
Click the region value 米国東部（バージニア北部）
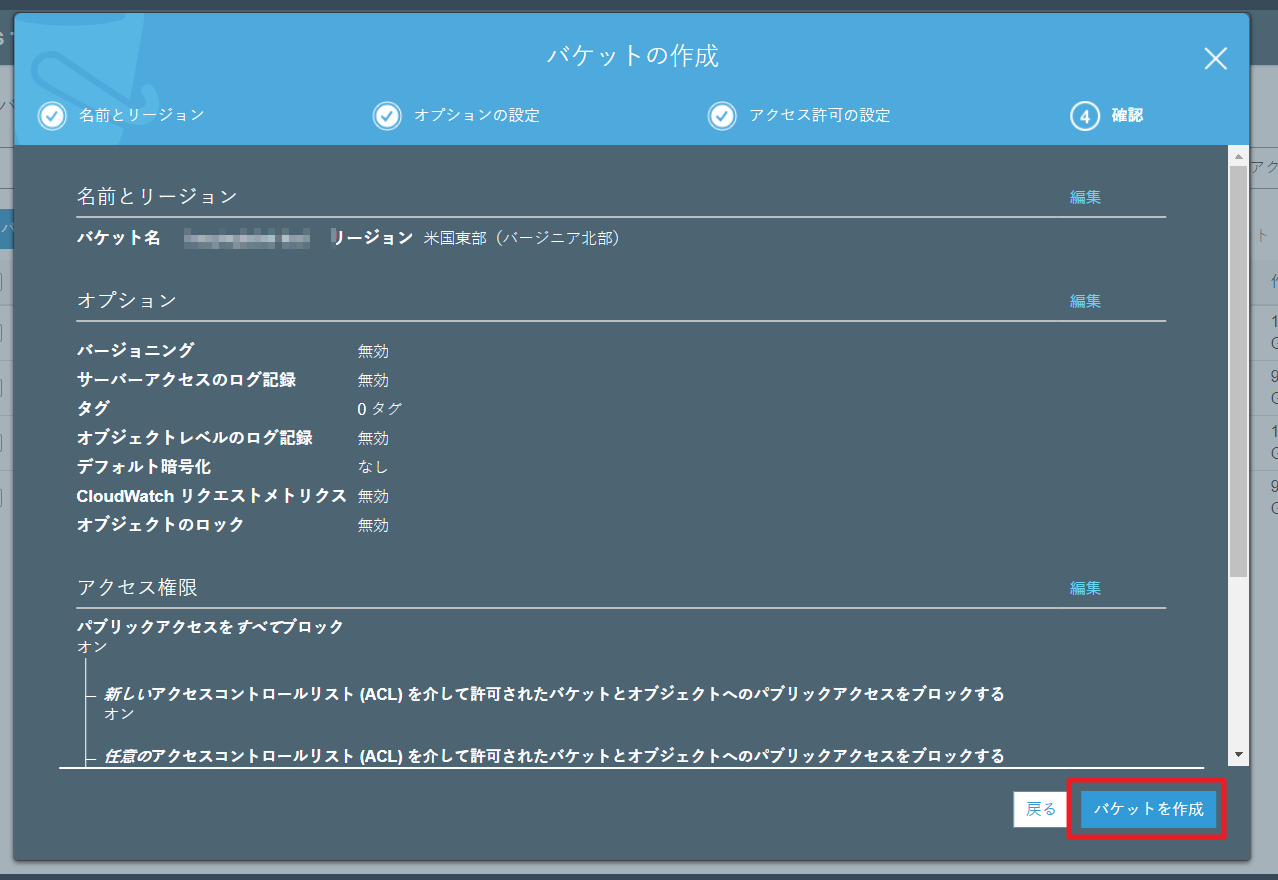click(x=521, y=238)
